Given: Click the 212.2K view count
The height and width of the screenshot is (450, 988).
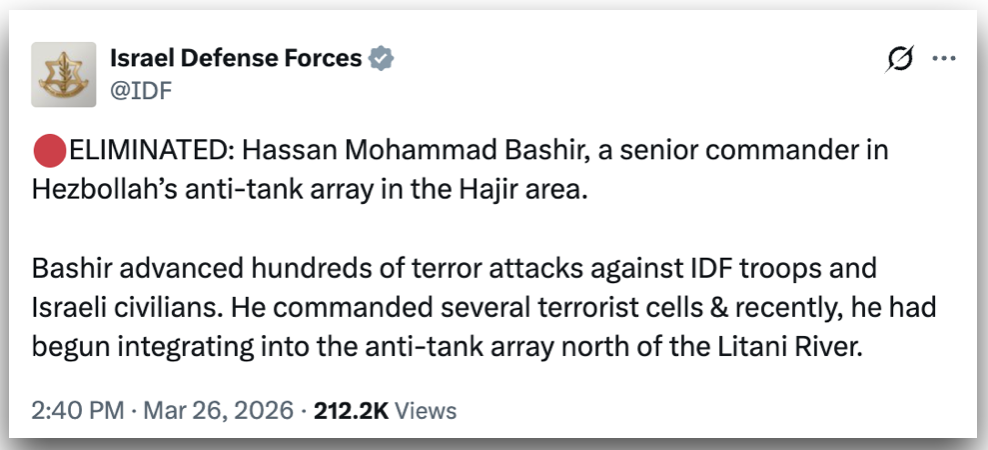Looking at the screenshot, I should (350, 410).
